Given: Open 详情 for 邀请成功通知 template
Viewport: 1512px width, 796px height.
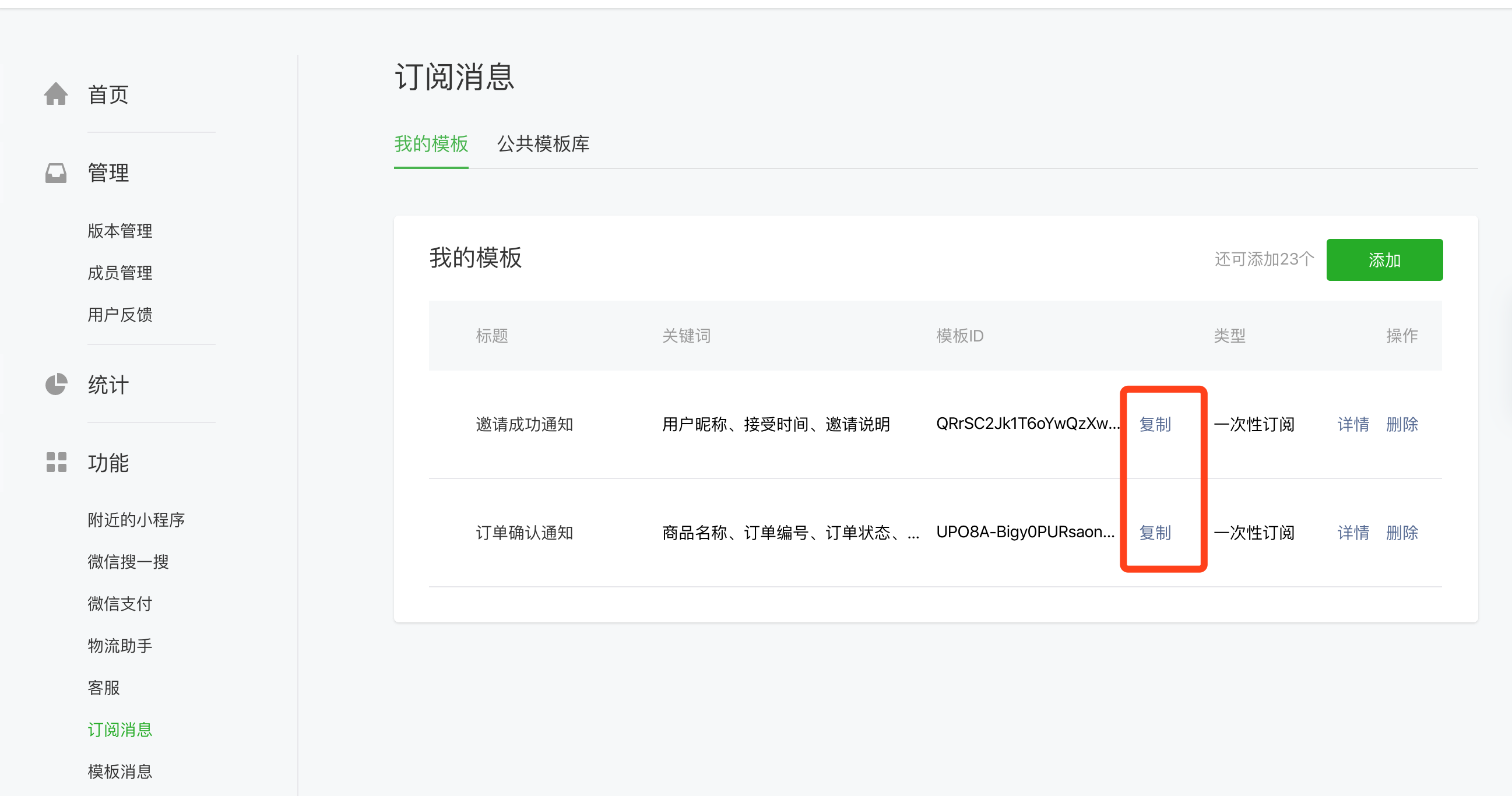Looking at the screenshot, I should [x=1353, y=424].
